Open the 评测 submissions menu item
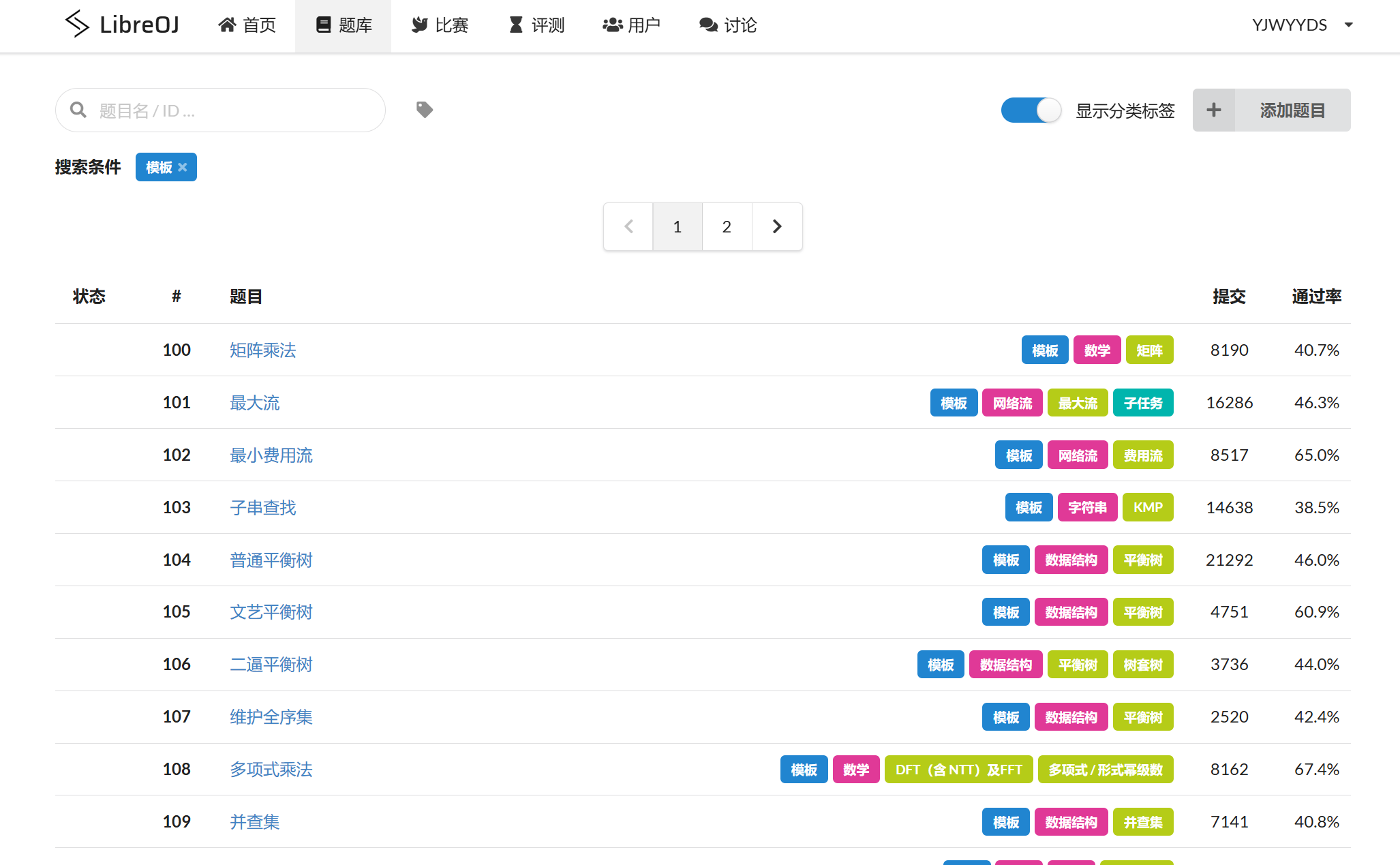 536,25
